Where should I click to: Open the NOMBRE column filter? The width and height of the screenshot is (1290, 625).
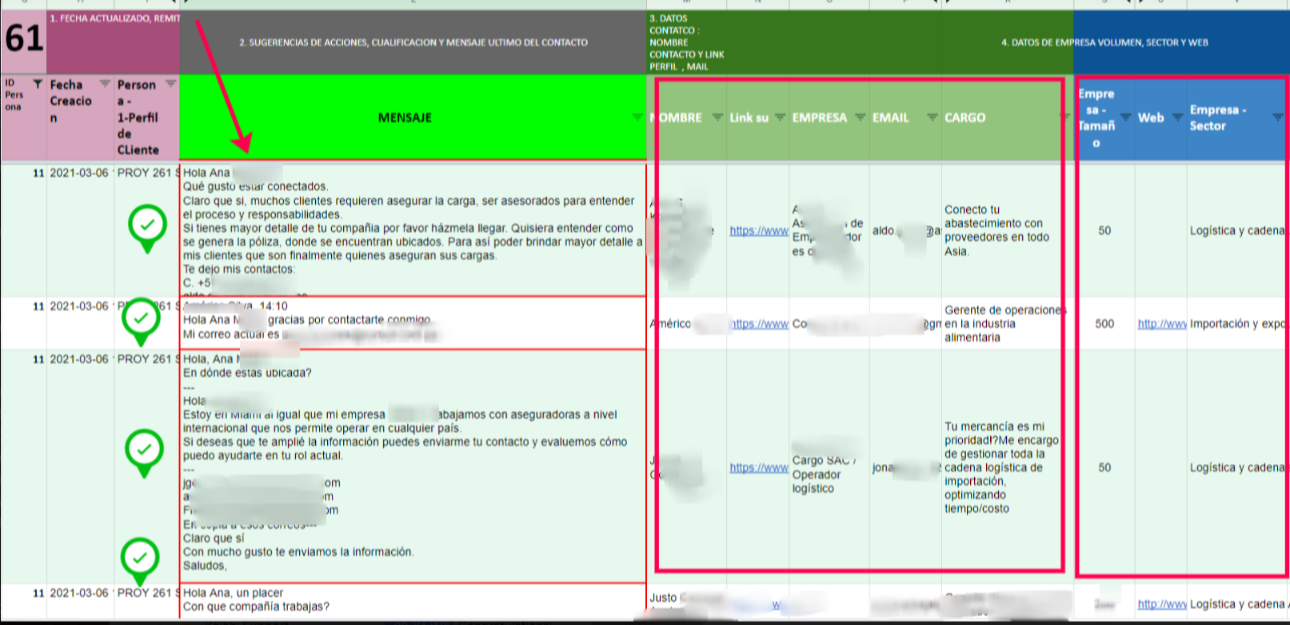pyautogui.click(x=717, y=117)
